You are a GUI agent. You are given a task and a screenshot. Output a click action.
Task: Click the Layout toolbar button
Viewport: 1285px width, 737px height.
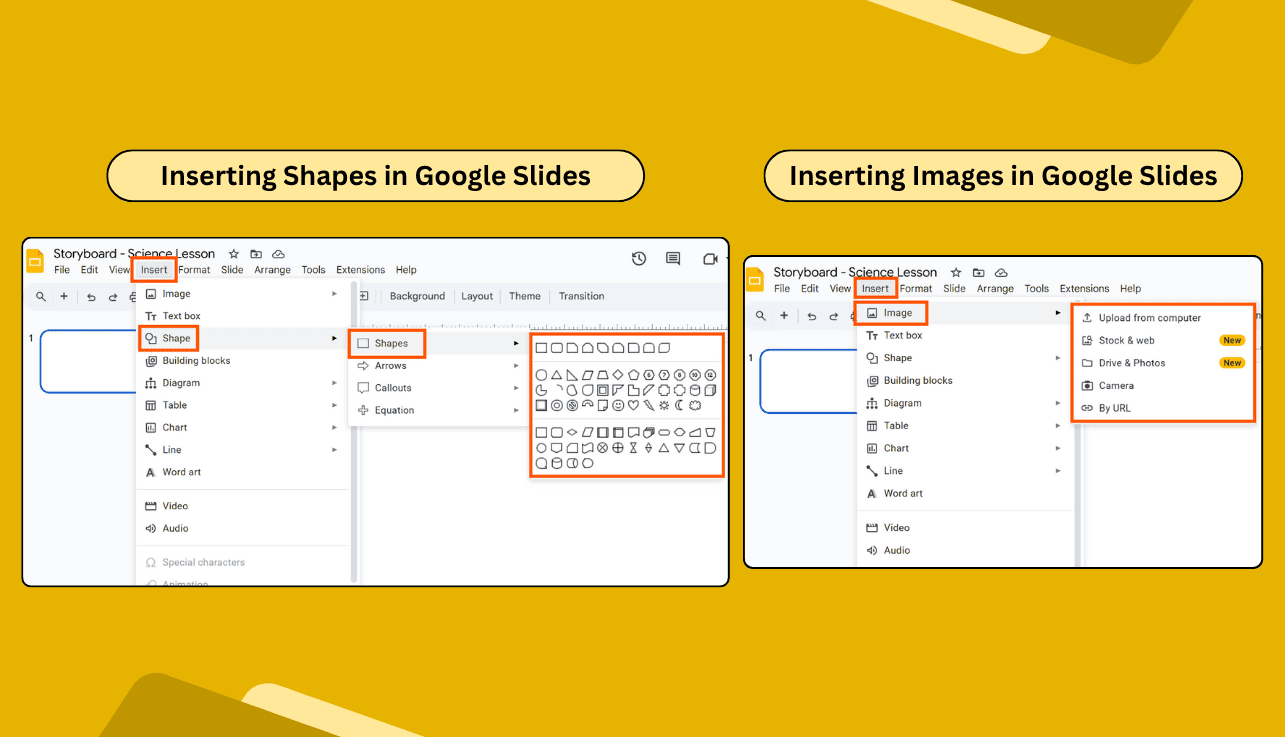pos(477,296)
